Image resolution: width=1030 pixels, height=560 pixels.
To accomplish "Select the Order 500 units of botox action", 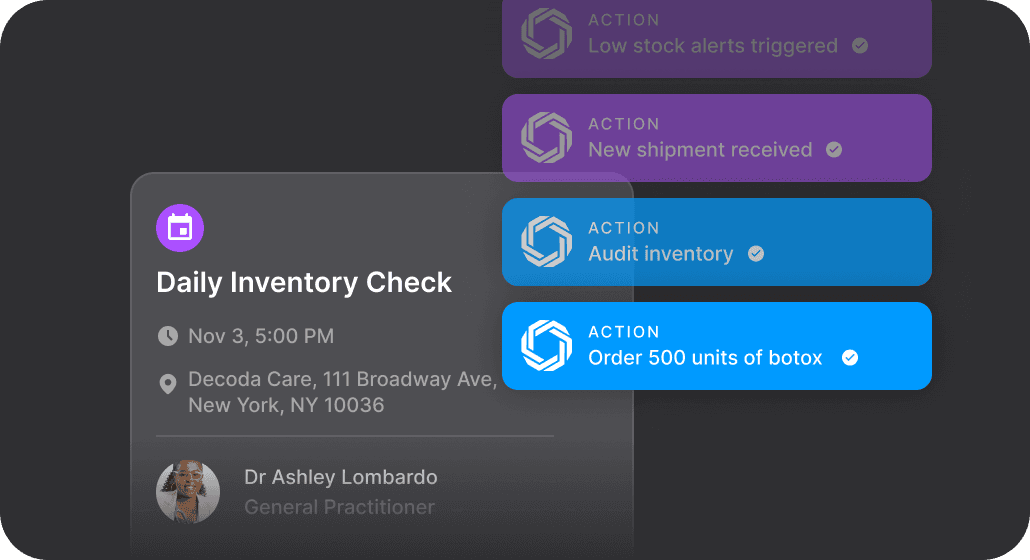I will (x=705, y=358).
